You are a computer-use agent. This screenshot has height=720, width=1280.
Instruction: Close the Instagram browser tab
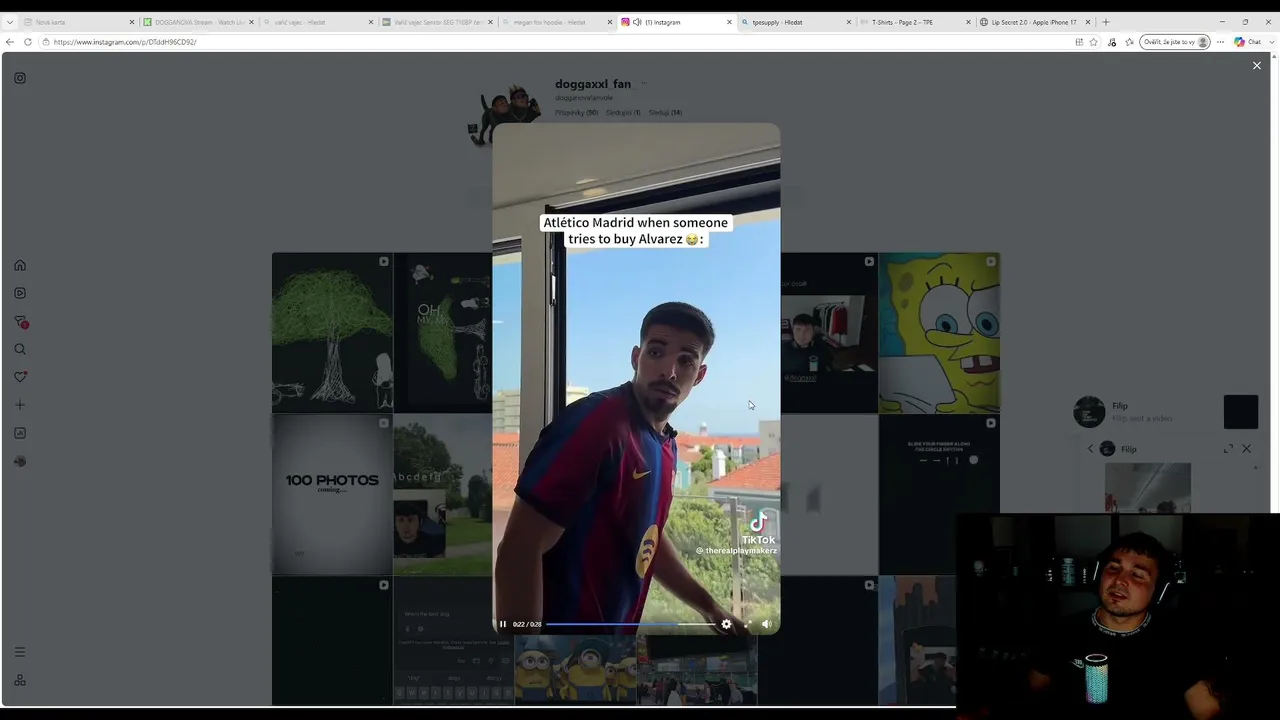click(x=729, y=22)
